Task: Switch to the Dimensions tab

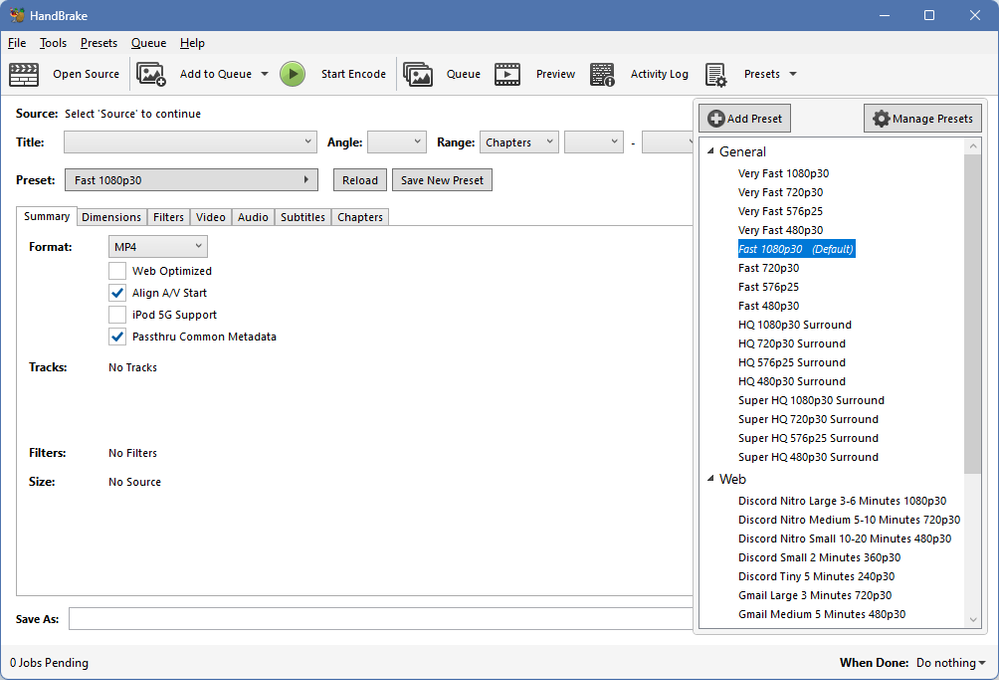Action: click(x=111, y=217)
